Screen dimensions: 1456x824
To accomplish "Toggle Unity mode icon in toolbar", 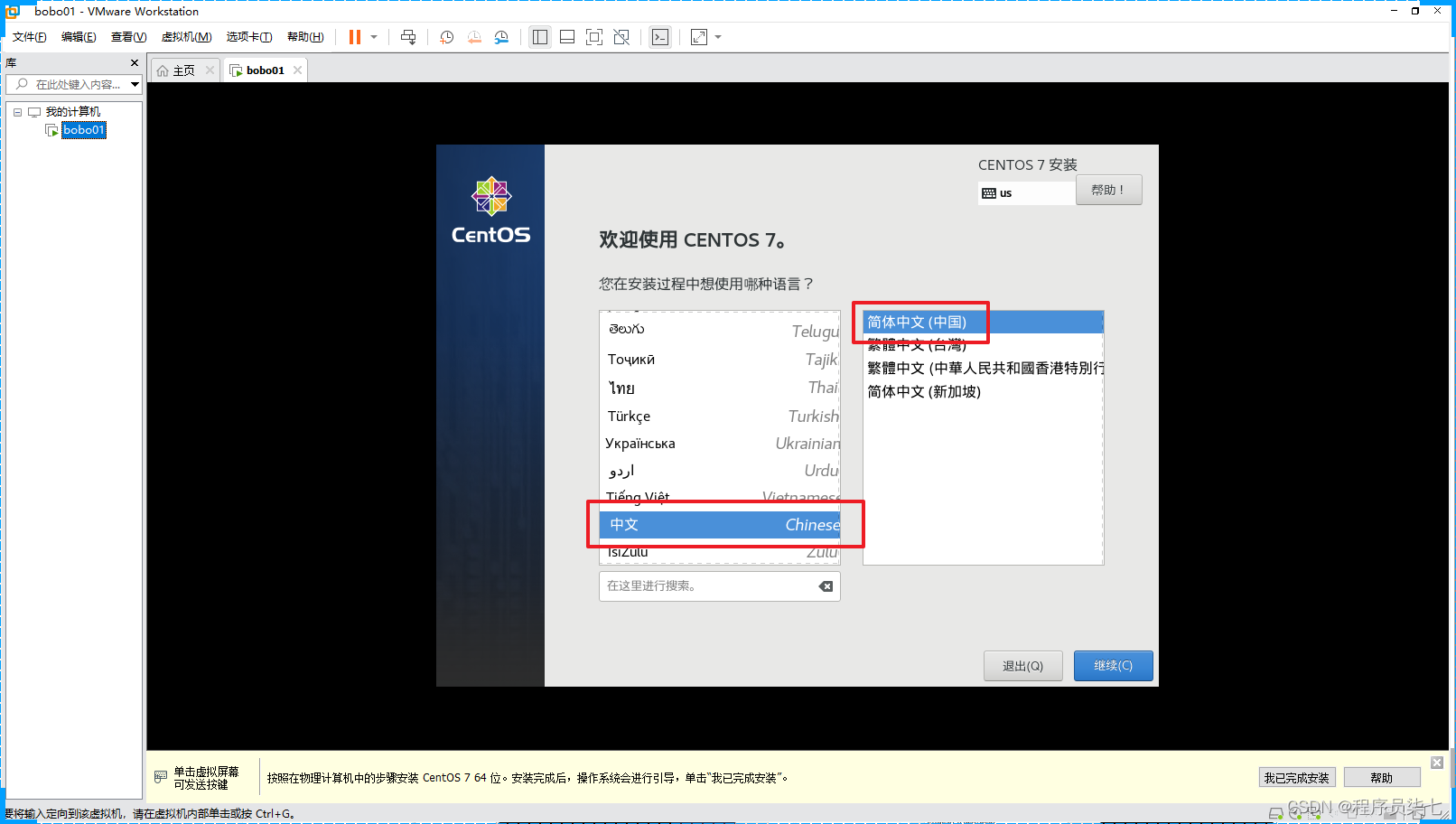I will click(x=621, y=37).
